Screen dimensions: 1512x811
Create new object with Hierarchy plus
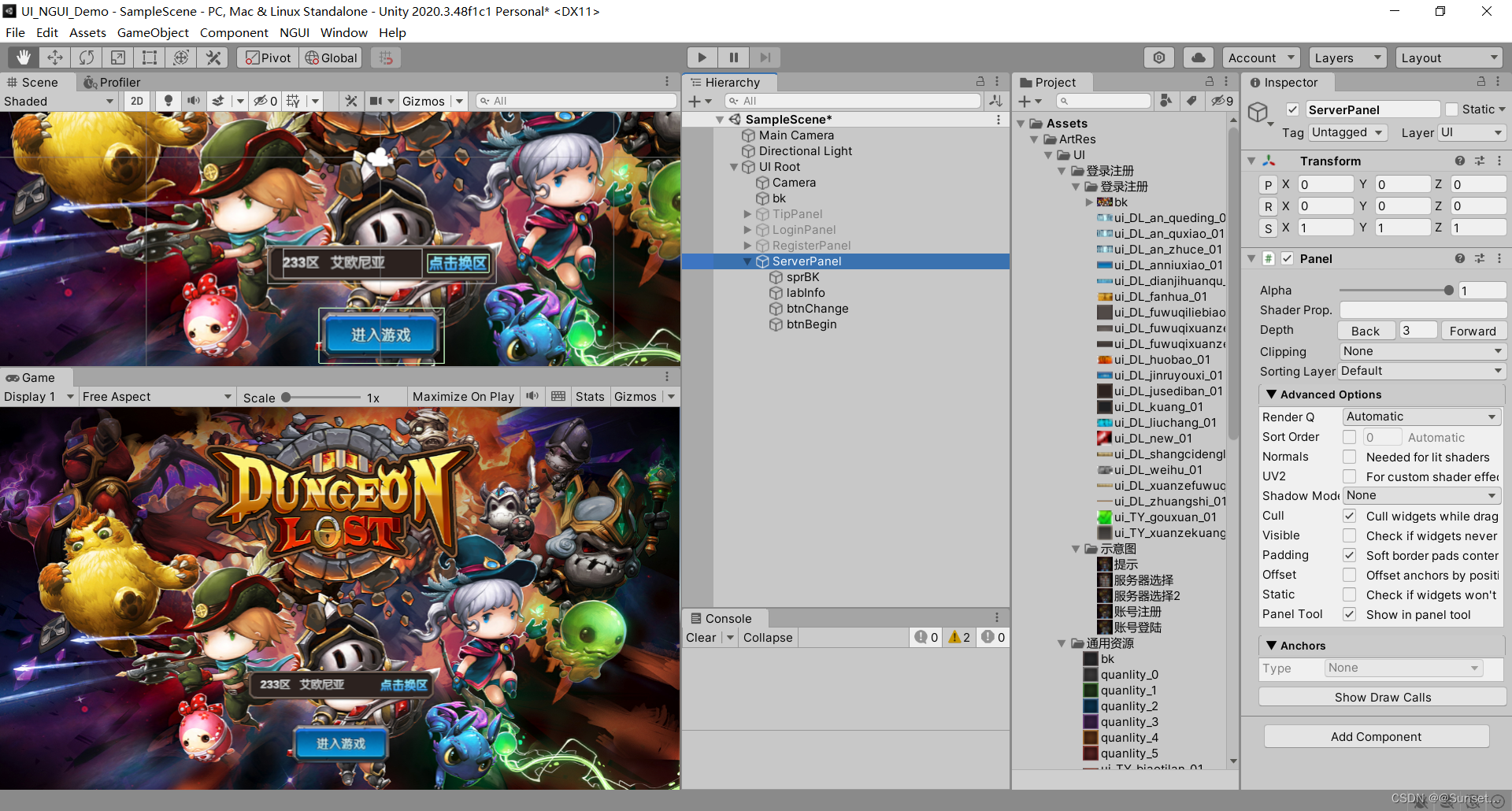tap(699, 101)
